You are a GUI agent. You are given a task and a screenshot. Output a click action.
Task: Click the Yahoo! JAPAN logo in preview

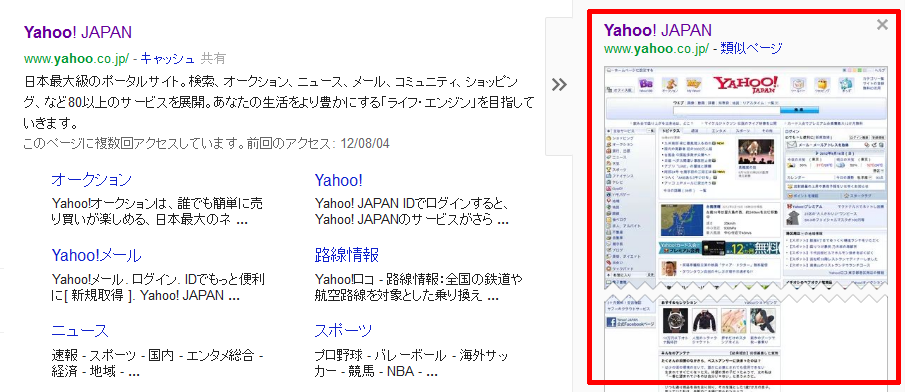pos(746,85)
